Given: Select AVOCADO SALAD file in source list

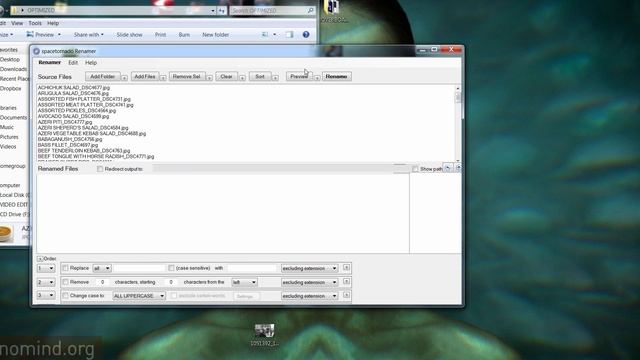Looking at the screenshot, I should pyautogui.click(x=73, y=116).
